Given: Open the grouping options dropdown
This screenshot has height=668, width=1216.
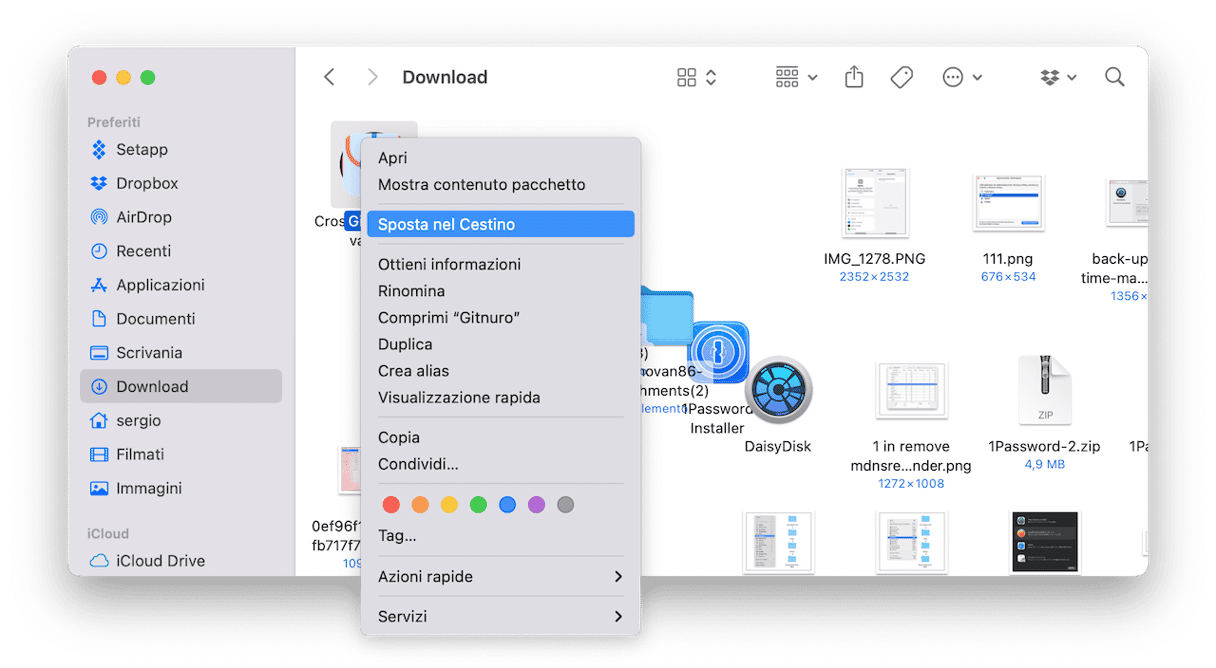Looking at the screenshot, I should click(796, 77).
